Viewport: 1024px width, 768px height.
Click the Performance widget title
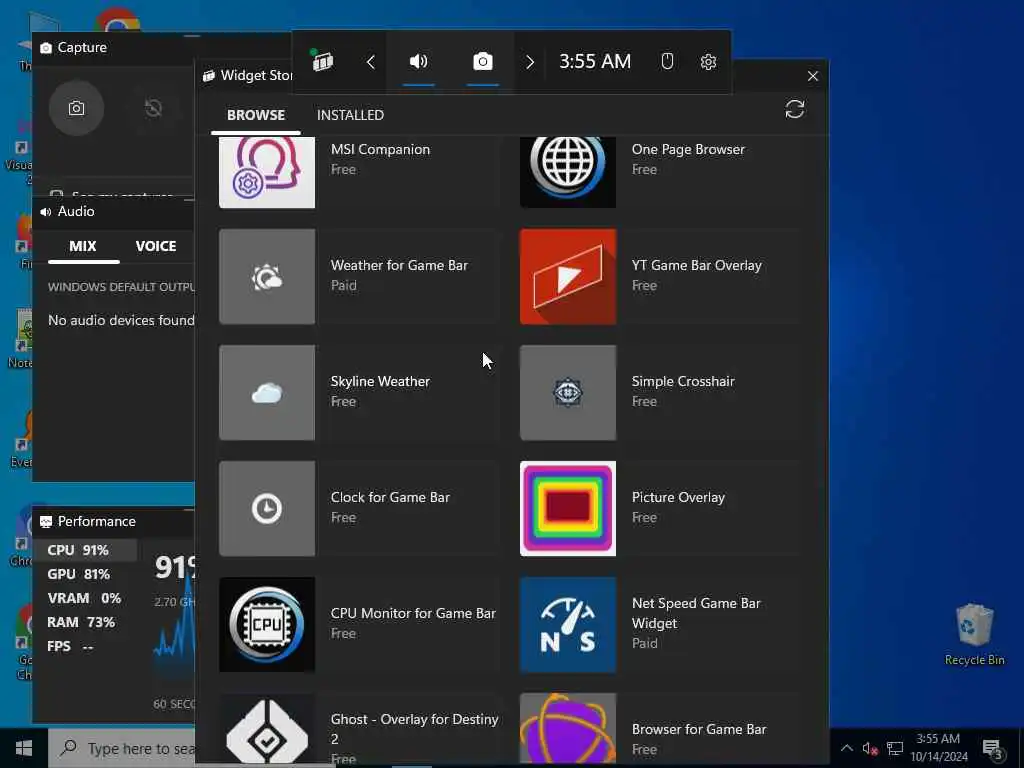point(97,521)
